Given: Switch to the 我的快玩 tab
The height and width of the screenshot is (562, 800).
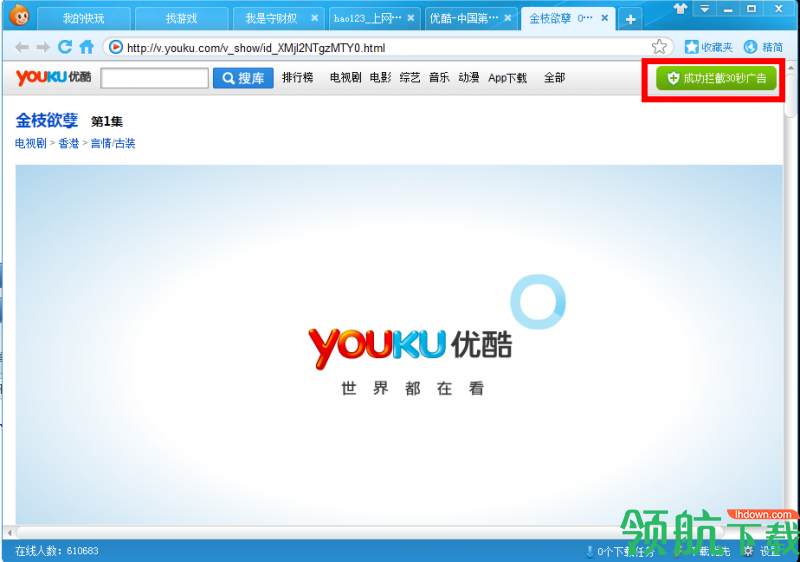Looking at the screenshot, I should click(x=83, y=19).
